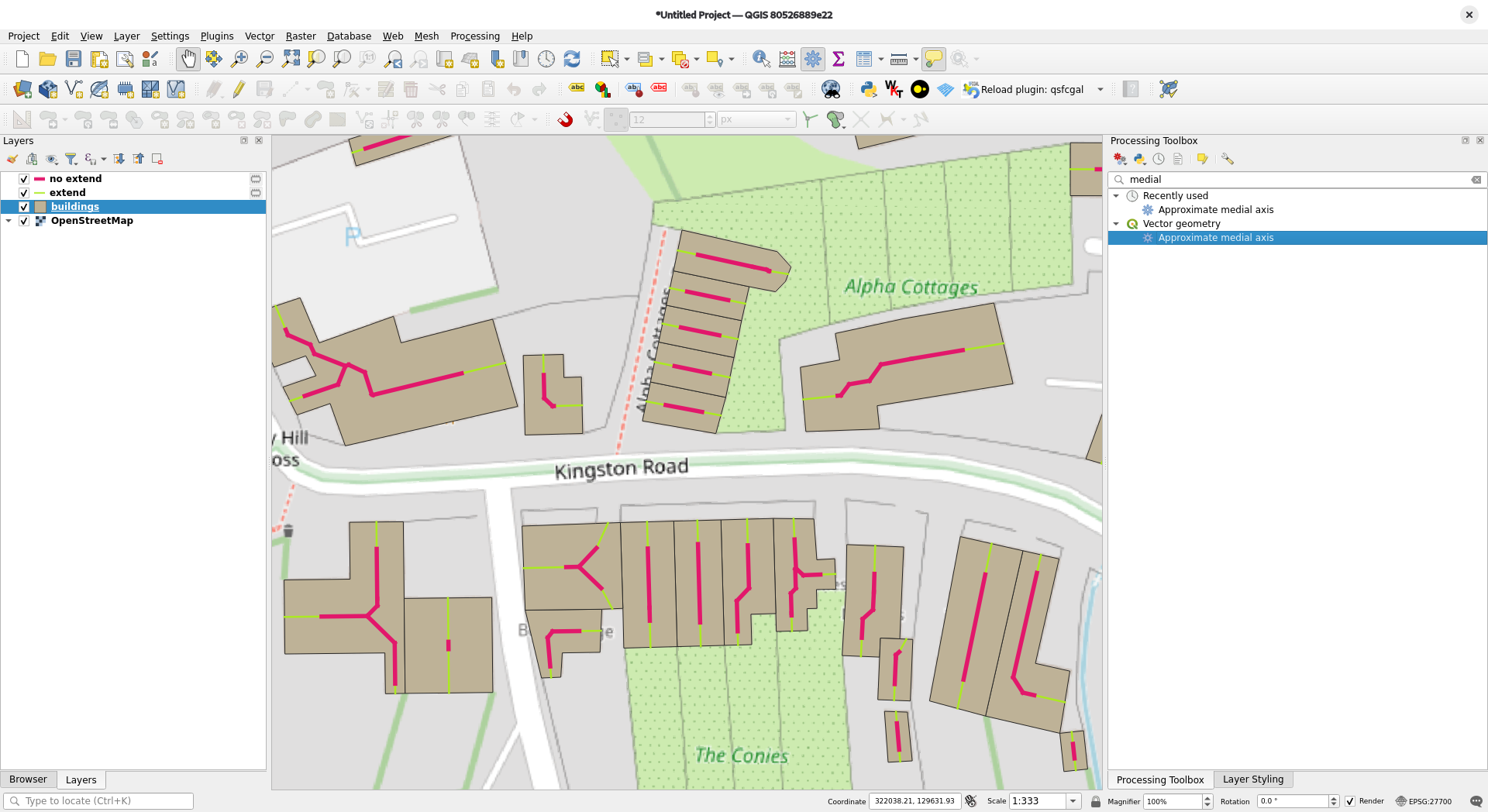Disable the Render checkbox in status bar
Viewport: 1488px width, 812px height.
coord(1350,801)
